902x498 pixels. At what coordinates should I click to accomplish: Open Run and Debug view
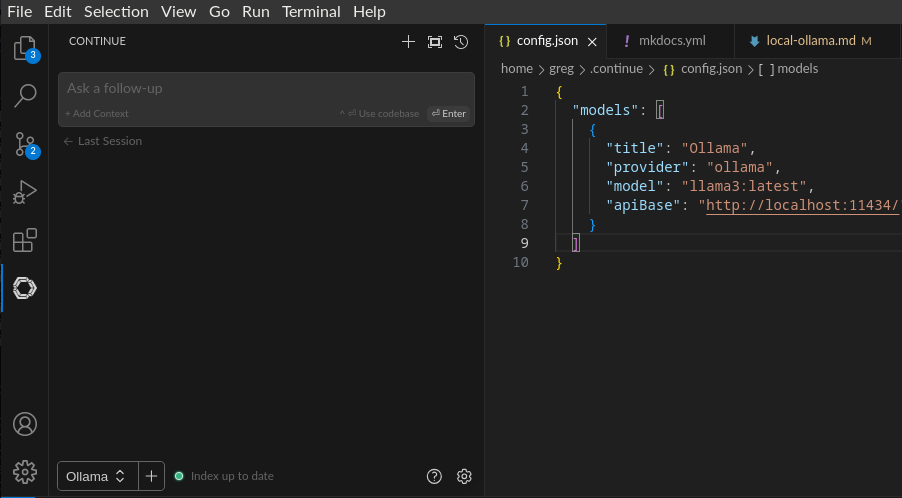[x=25, y=192]
